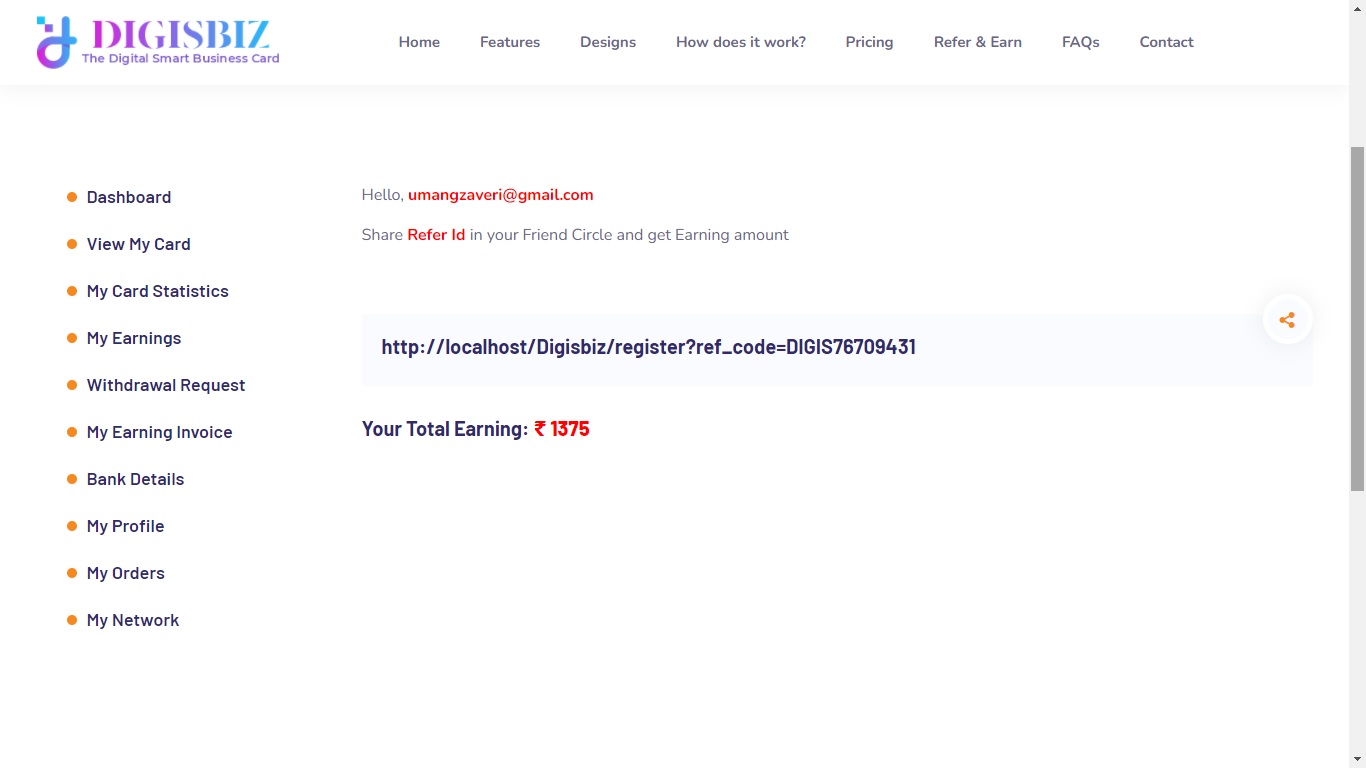Viewport: 1366px width, 768px height.
Task: Click the referral link URL box
Action: tap(648, 348)
